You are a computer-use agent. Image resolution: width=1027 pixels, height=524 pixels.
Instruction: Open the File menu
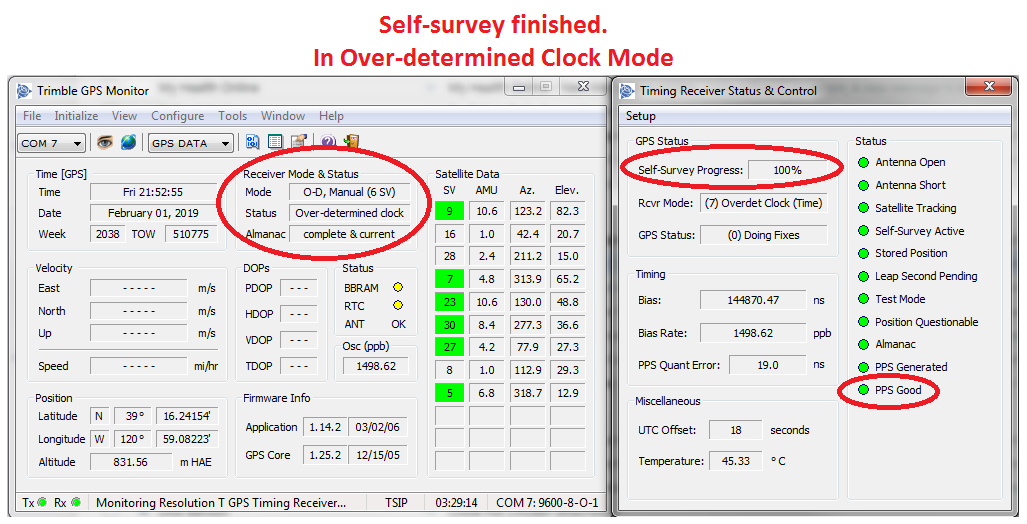coord(32,116)
